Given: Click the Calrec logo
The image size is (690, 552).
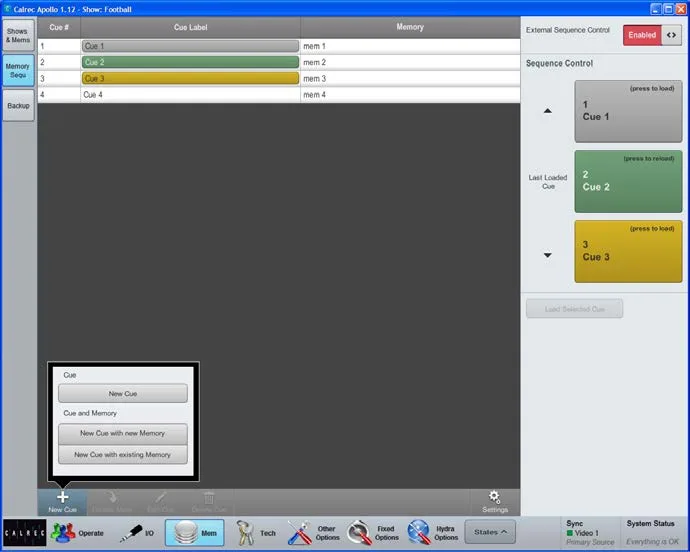Looking at the screenshot, I should click(x=25, y=533).
